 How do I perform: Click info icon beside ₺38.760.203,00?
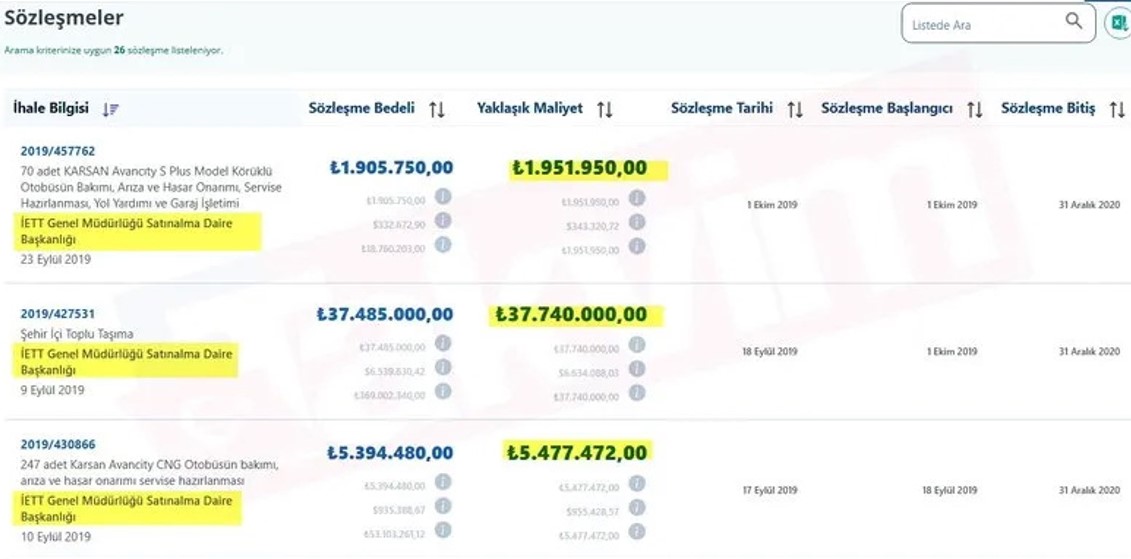click(x=443, y=245)
